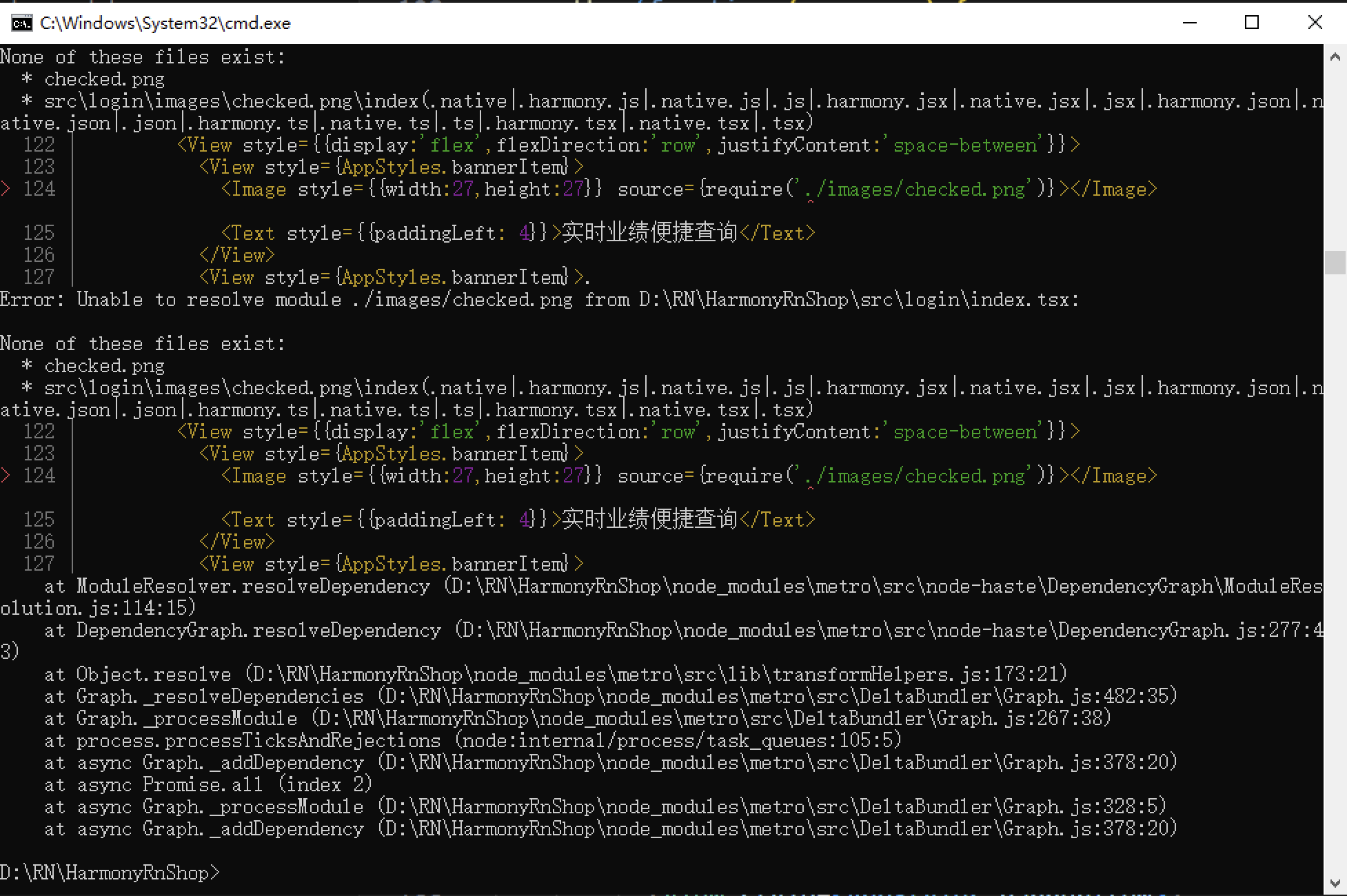Click the scrollbar up arrow
Image resolution: width=1347 pixels, height=896 pixels.
[1335, 58]
